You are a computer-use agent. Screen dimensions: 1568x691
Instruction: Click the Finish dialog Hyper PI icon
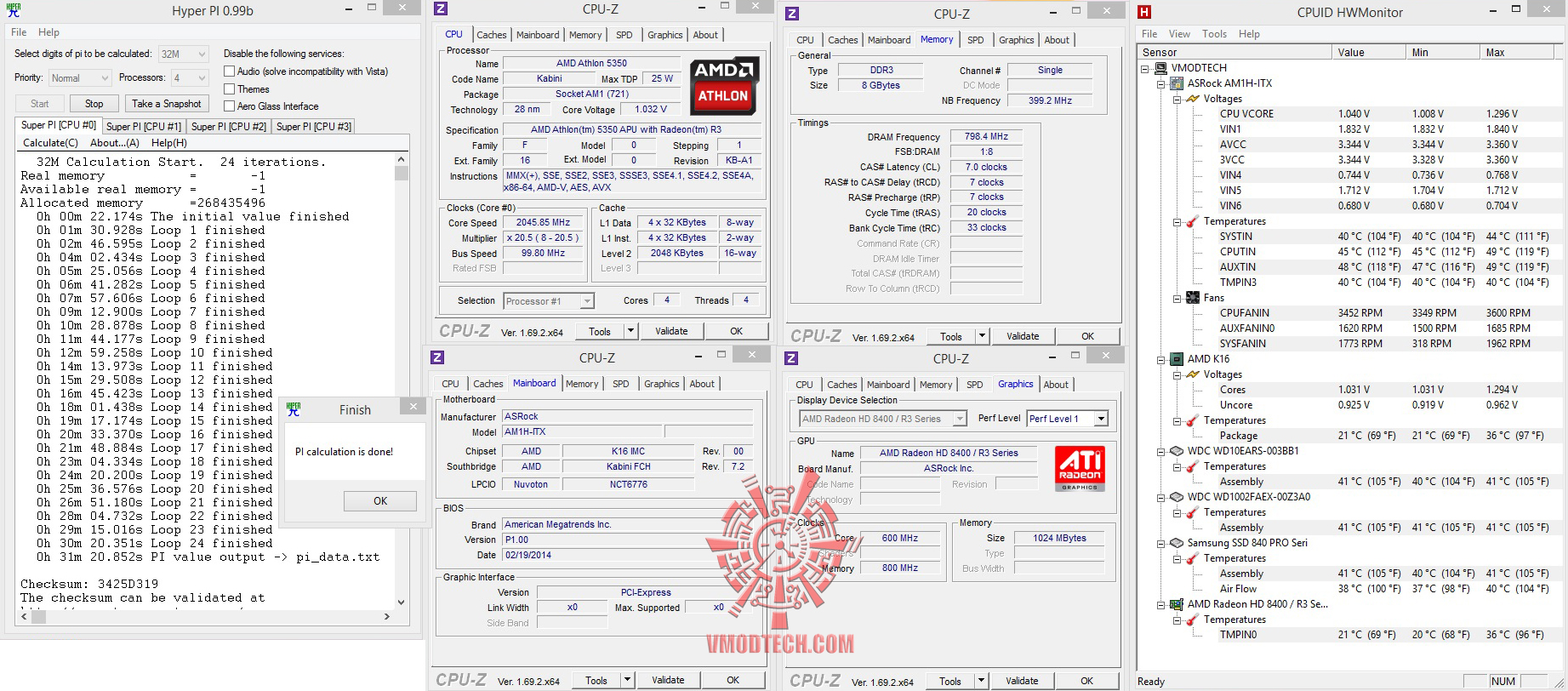[294, 409]
